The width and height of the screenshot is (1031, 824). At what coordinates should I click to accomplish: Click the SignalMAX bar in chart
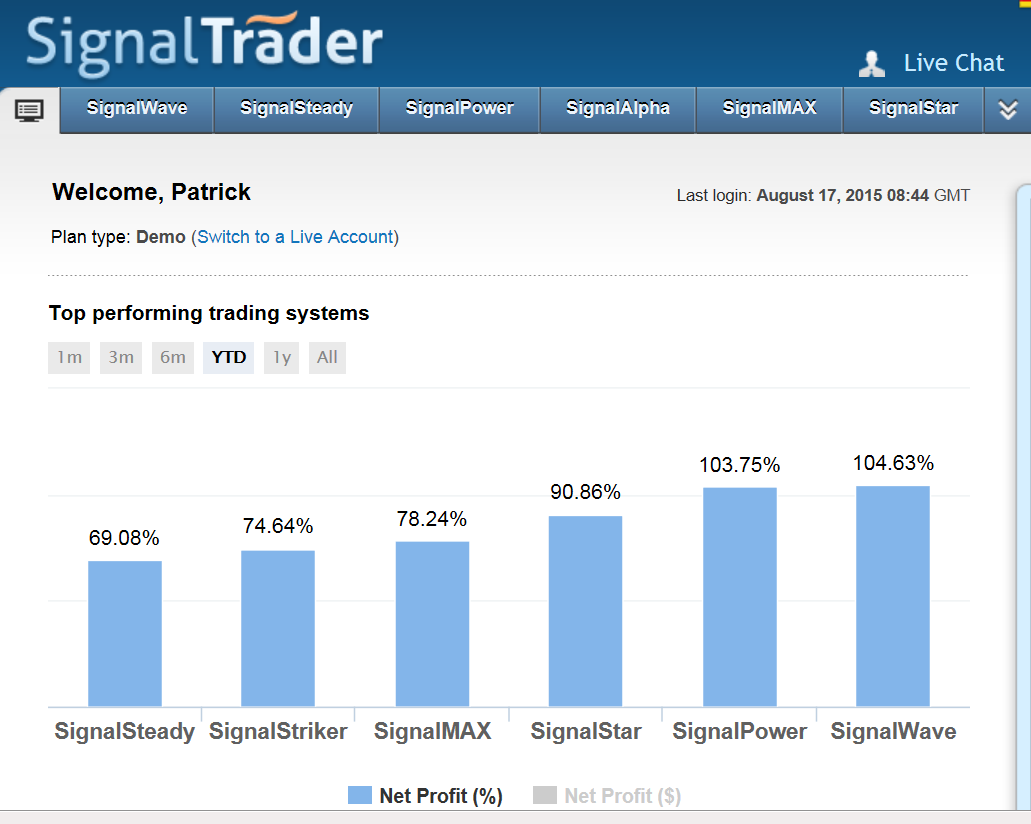432,624
